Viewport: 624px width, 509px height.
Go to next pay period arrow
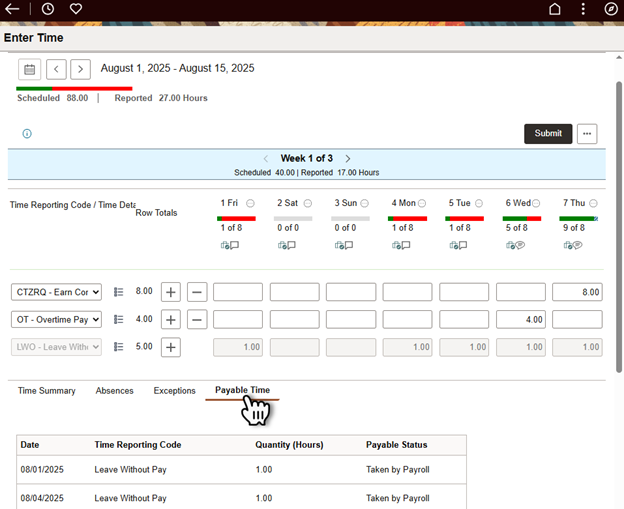click(x=80, y=69)
